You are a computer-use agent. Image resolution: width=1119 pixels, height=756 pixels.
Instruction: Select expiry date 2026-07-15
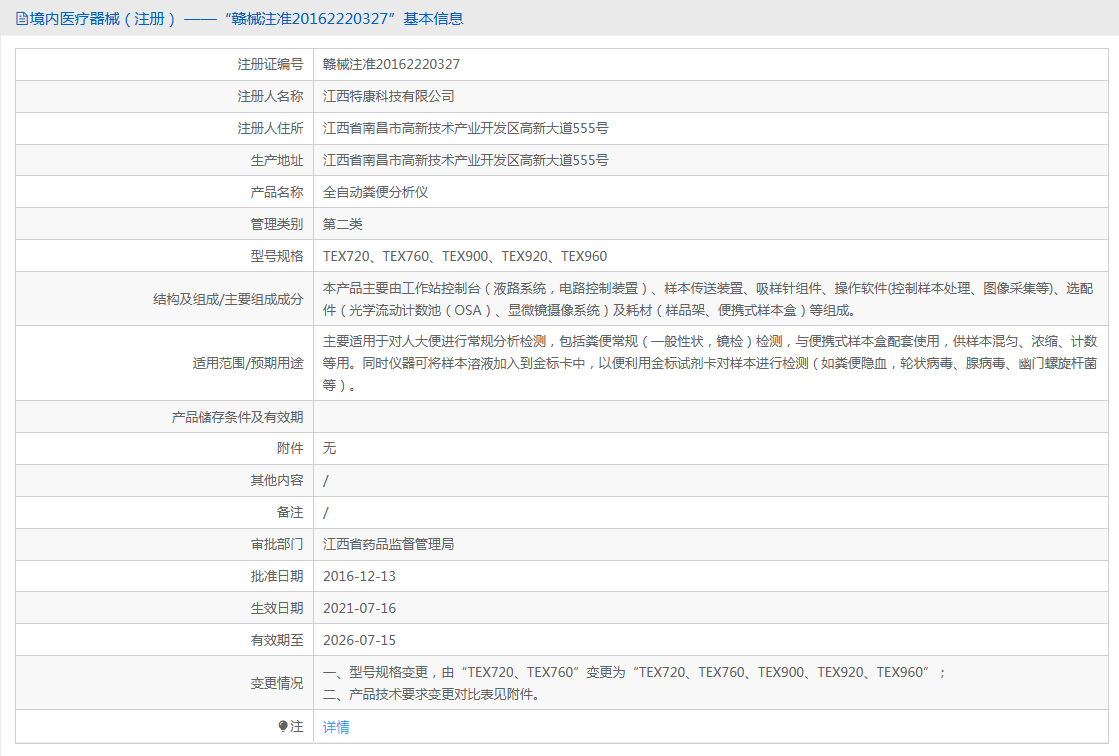click(359, 640)
